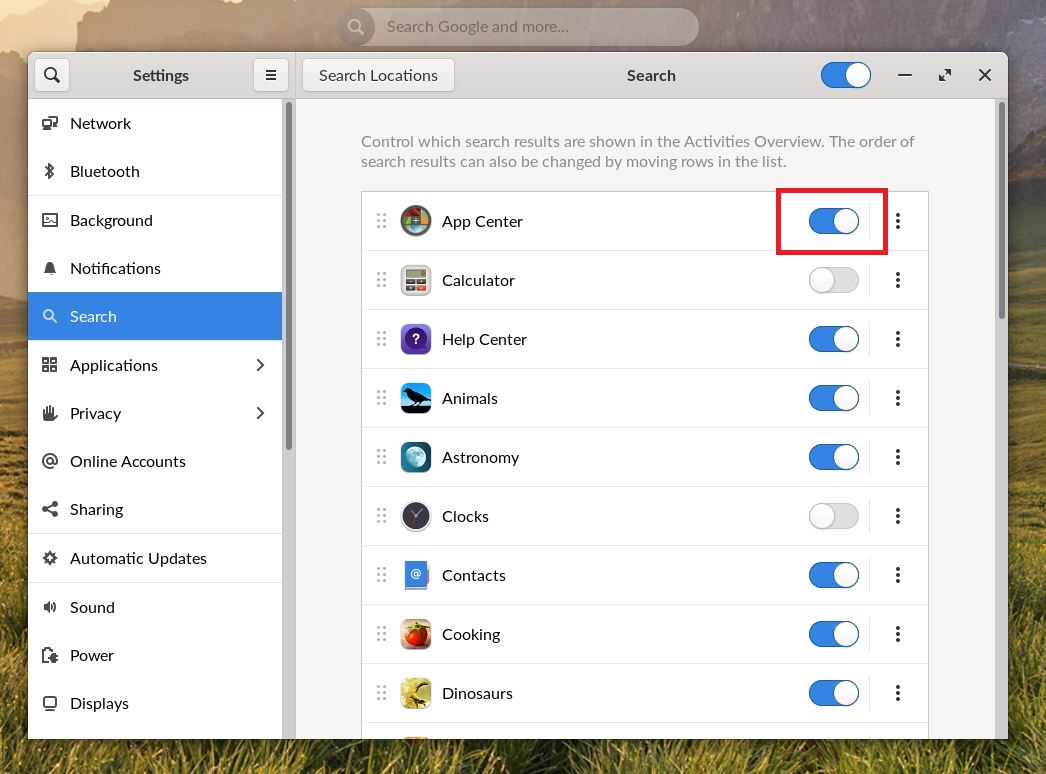Image resolution: width=1046 pixels, height=774 pixels.
Task: Click the drag handle of Clocks row
Action: pyautogui.click(x=382, y=516)
